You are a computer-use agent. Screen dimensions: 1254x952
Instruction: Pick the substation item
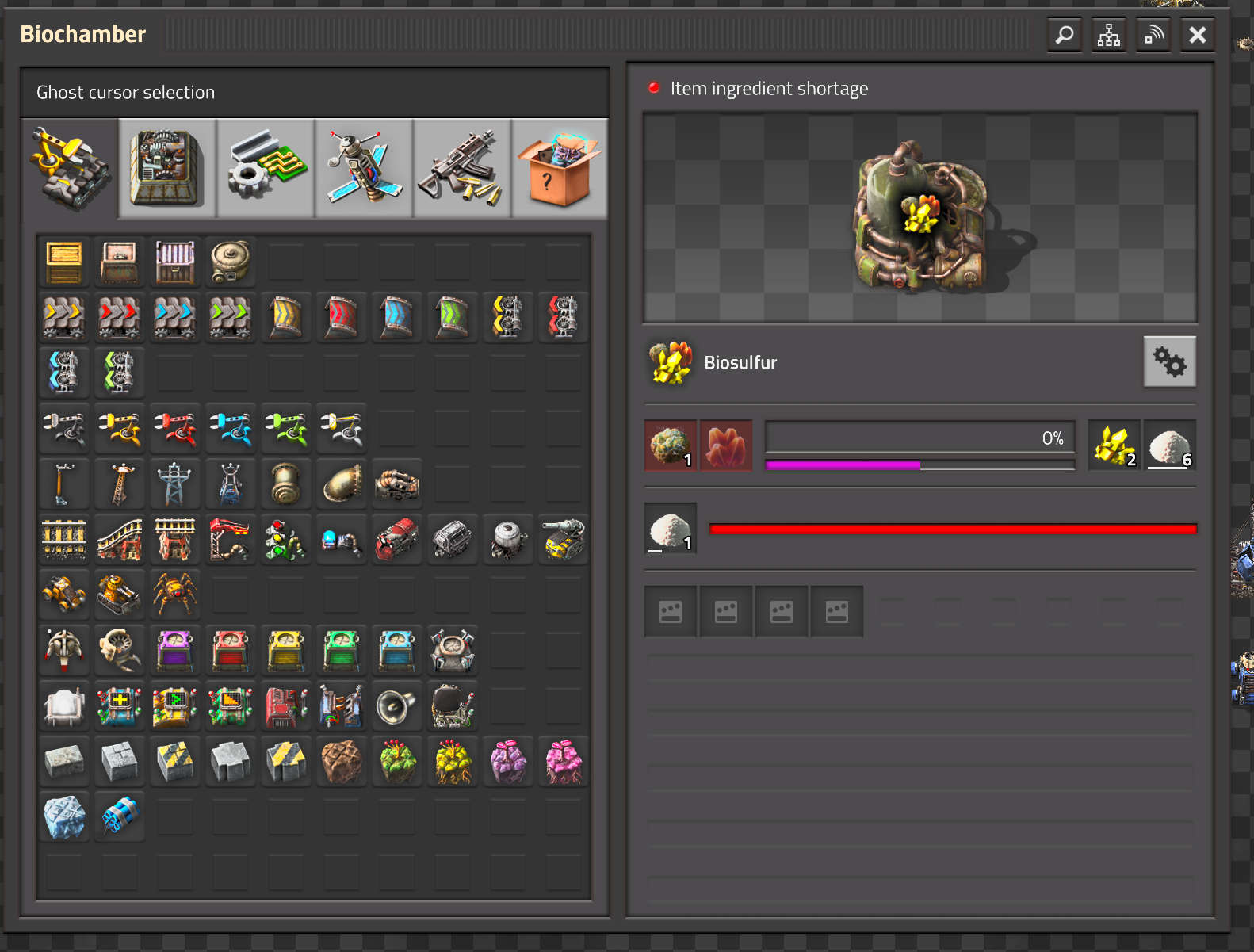point(231,484)
